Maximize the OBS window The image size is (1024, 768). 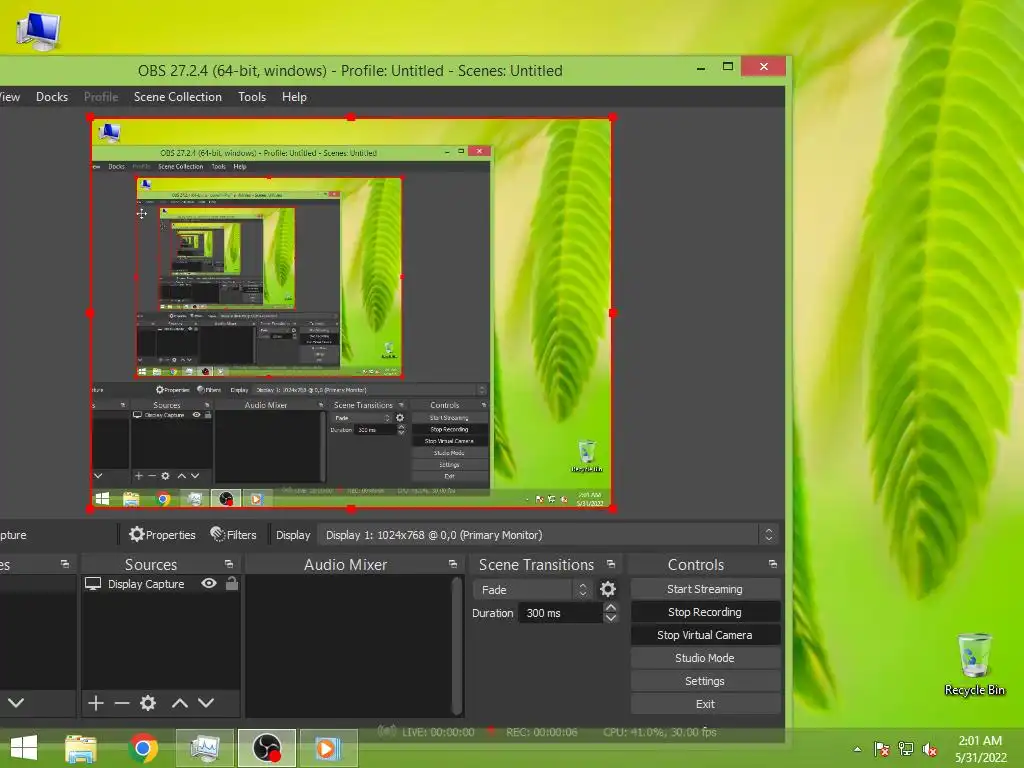pyautogui.click(x=728, y=67)
